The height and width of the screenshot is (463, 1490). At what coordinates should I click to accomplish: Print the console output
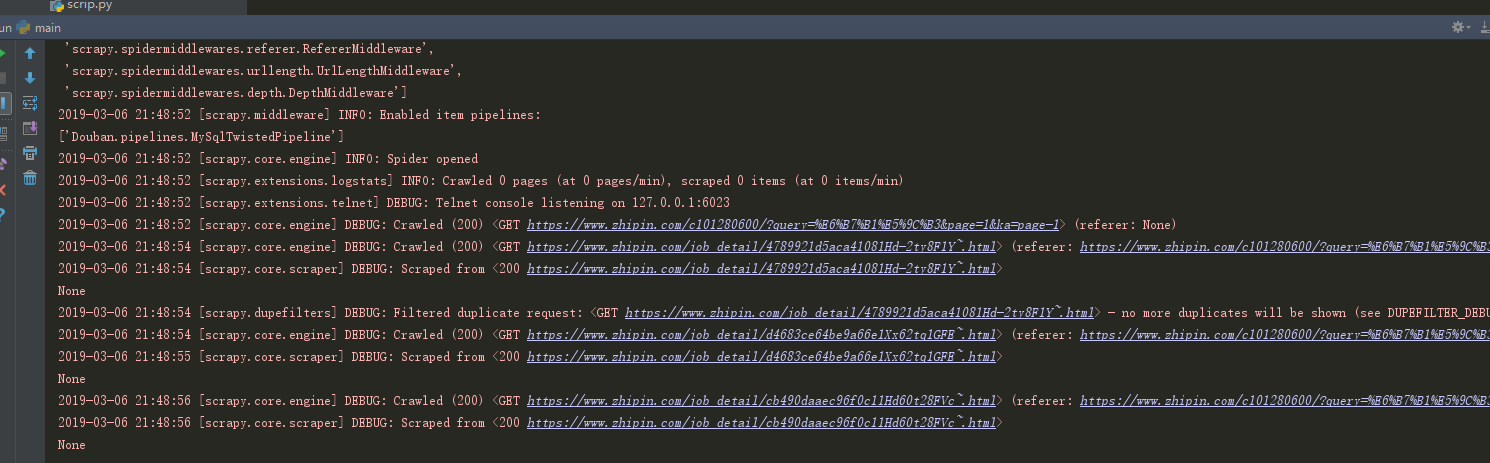(x=30, y=153)
